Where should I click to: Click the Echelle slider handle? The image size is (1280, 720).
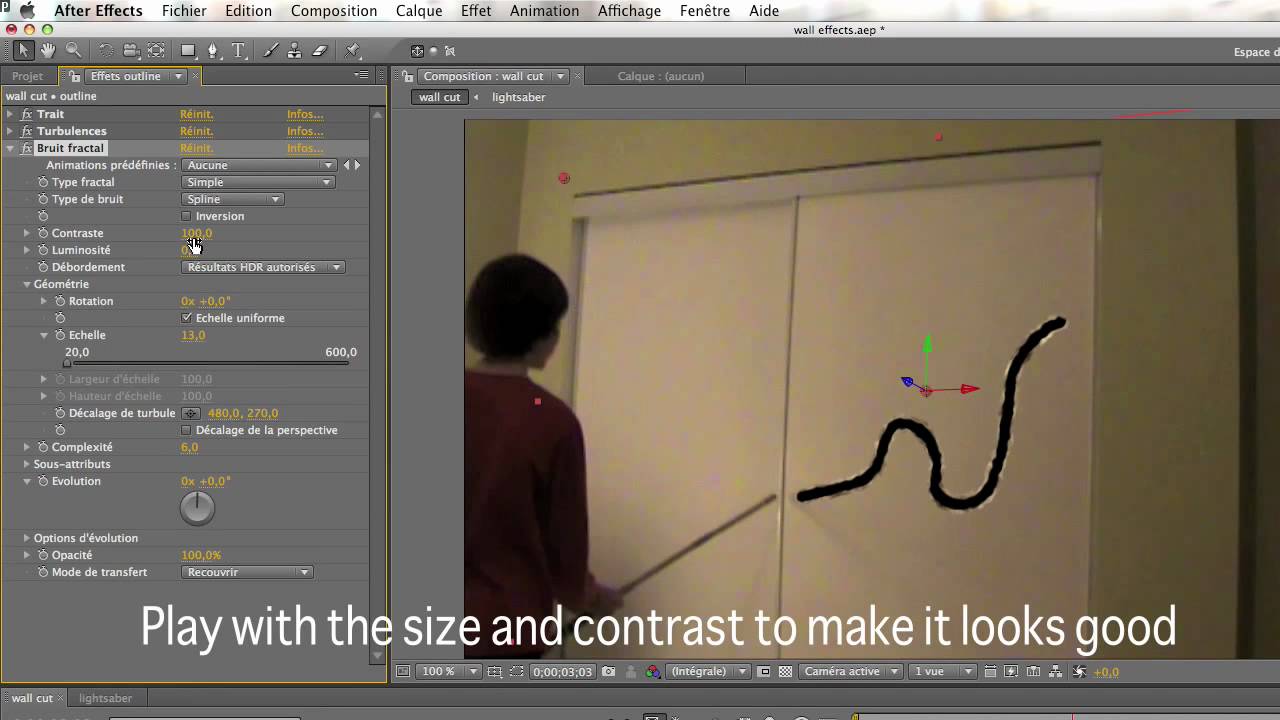tap(67, 364)
